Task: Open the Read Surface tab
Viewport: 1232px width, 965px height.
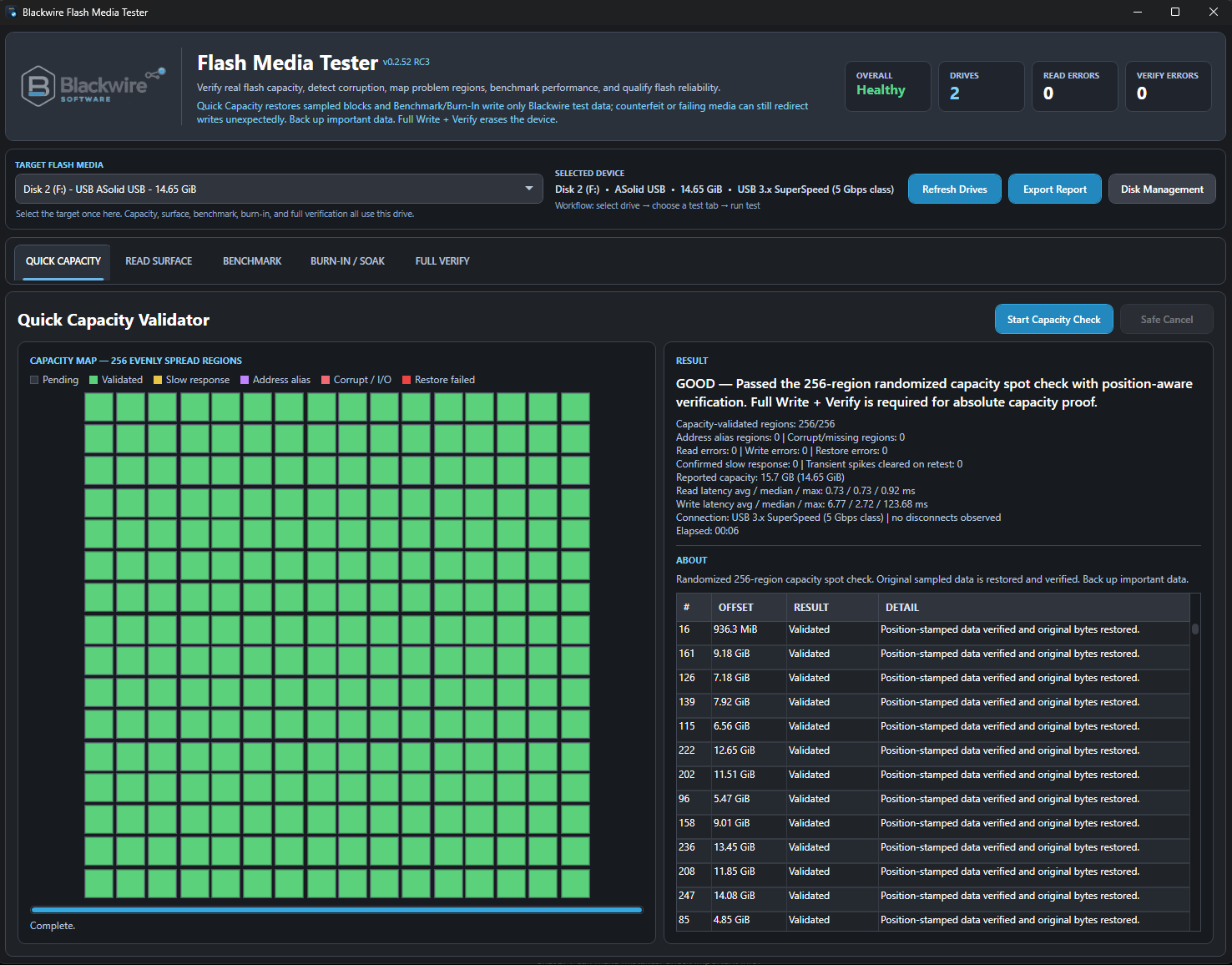Action: 159,261
